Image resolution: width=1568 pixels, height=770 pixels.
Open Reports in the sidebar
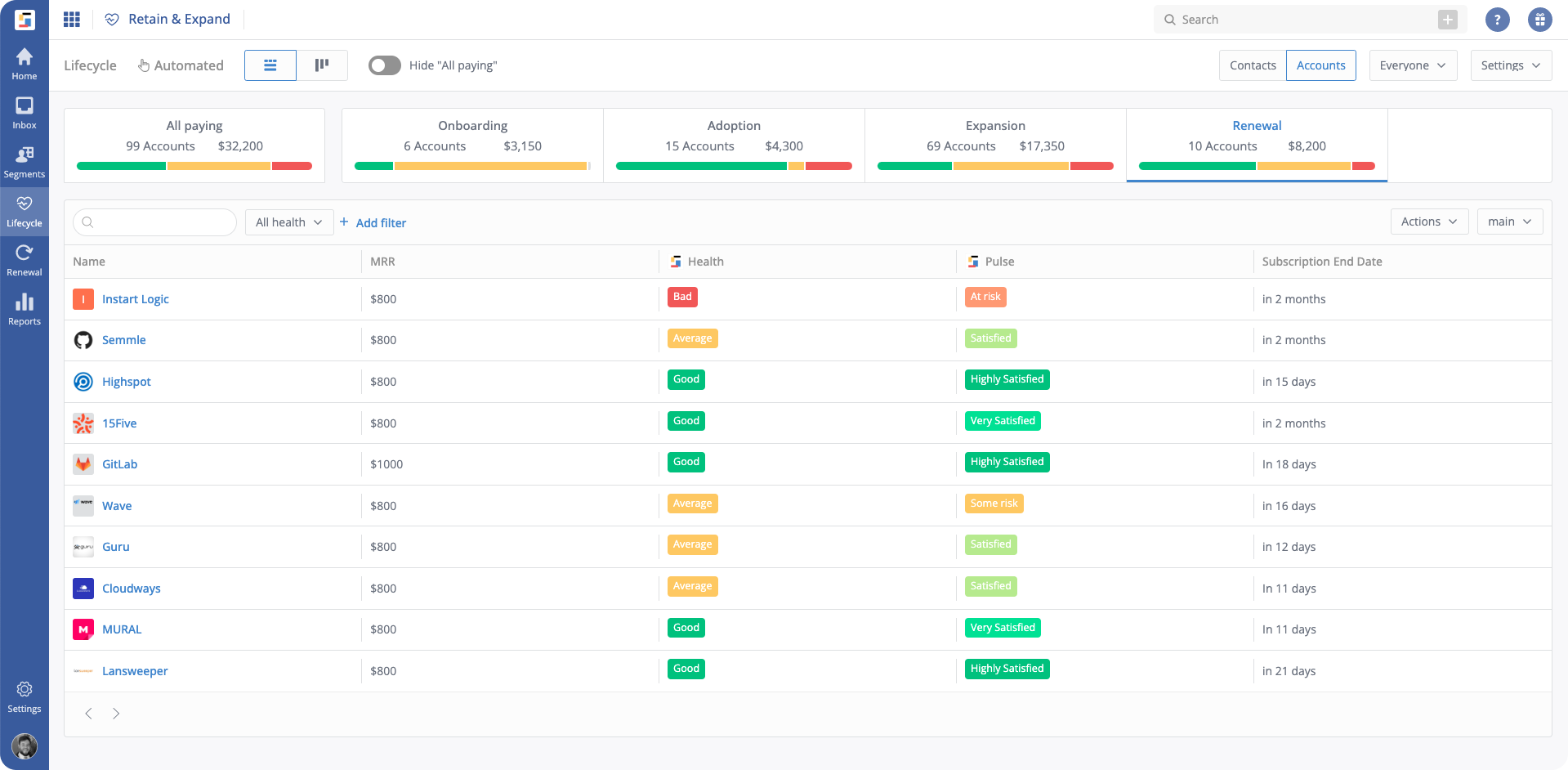click(x=25, y=309)
